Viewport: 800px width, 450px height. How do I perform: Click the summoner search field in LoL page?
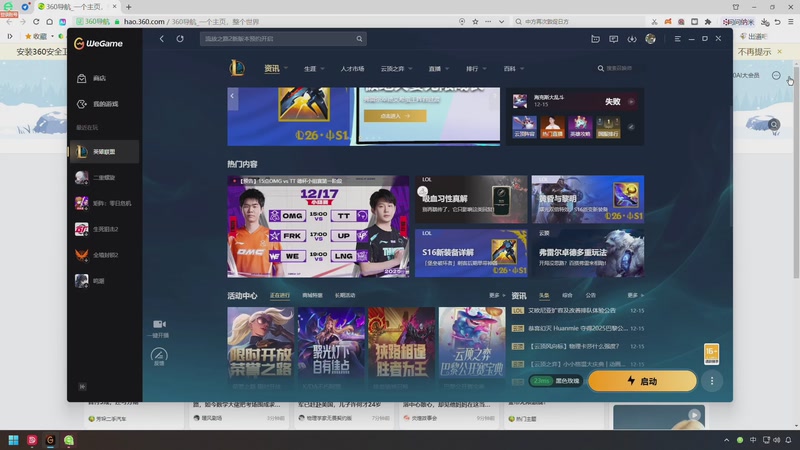(x=618, y=68)
